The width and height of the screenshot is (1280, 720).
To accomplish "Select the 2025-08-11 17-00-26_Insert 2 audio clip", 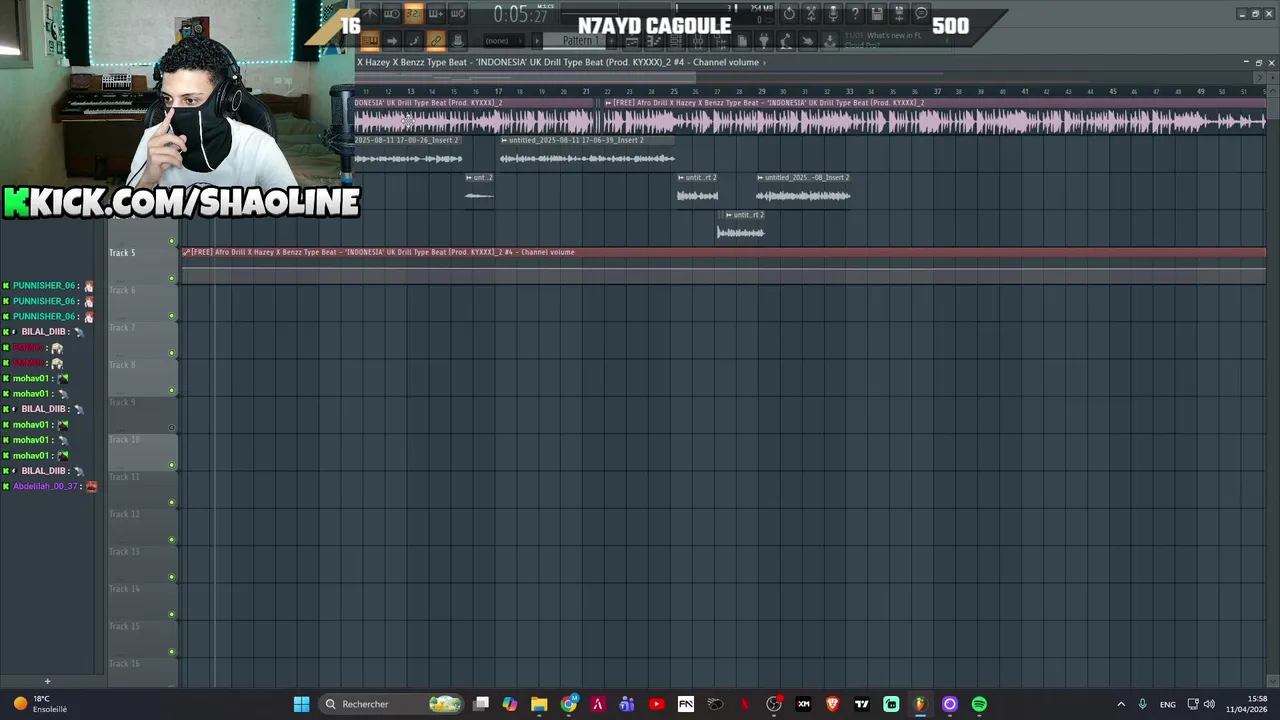I will tap(408, 151).
